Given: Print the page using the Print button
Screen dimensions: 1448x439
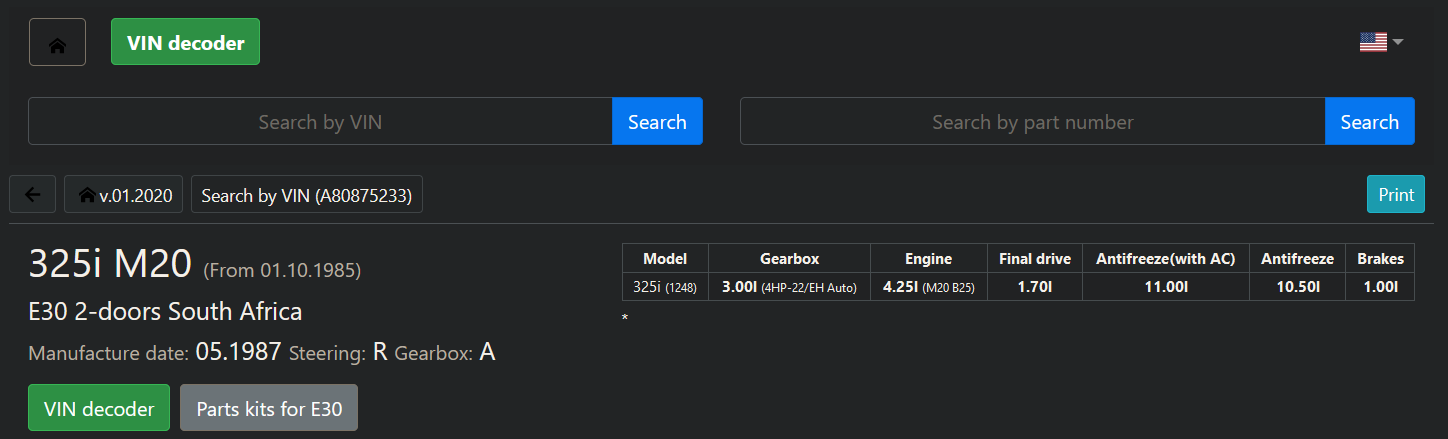Looking at the screenshot, I should tap(1395, 195).
